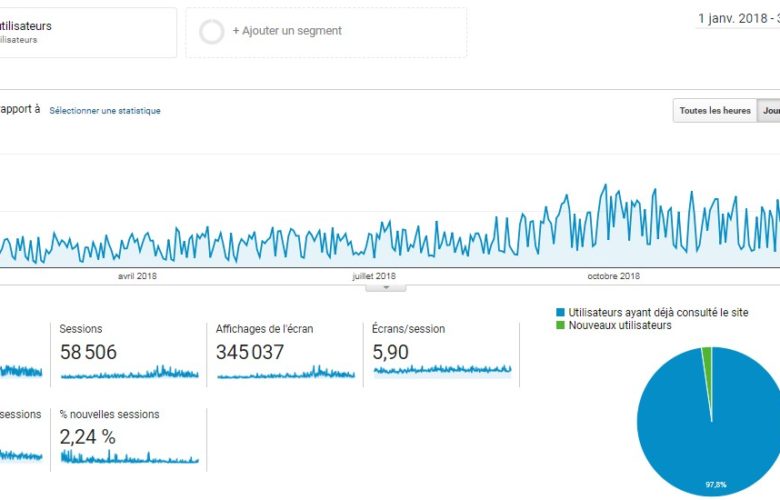Click the green Nouveaux utilisateurs legend swatch
780x500 pixels.
(x=561, y=325)
